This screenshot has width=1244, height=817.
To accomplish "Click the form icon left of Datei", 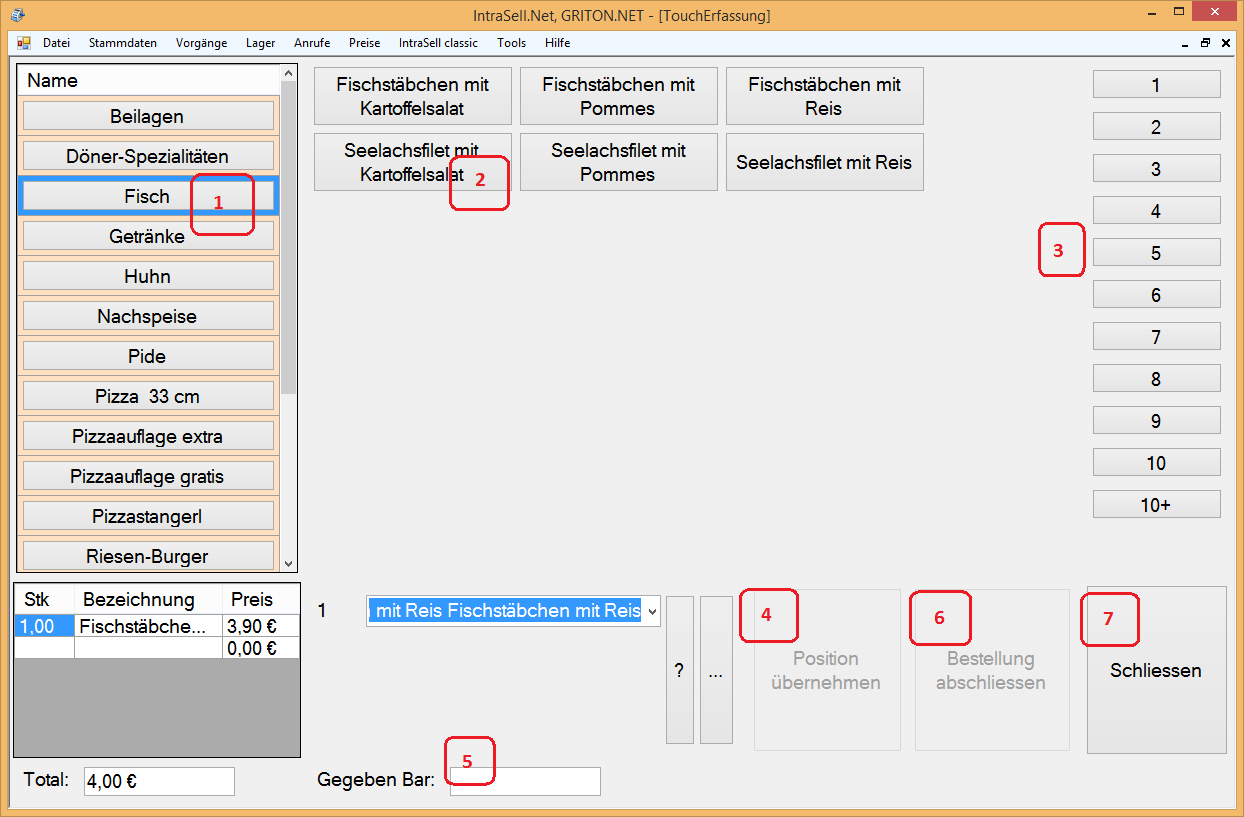I will [24, 43].
